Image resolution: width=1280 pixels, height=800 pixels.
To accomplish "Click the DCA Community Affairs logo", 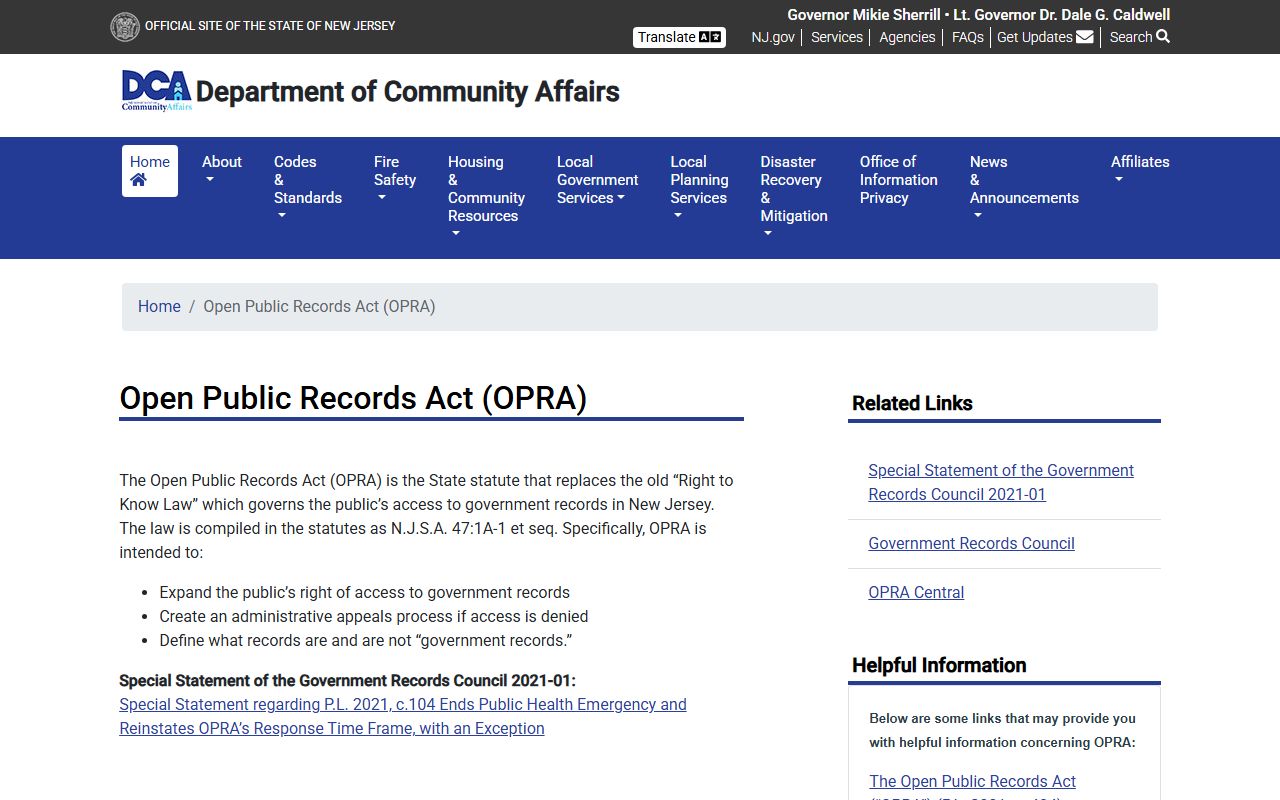I will [156, 91].
